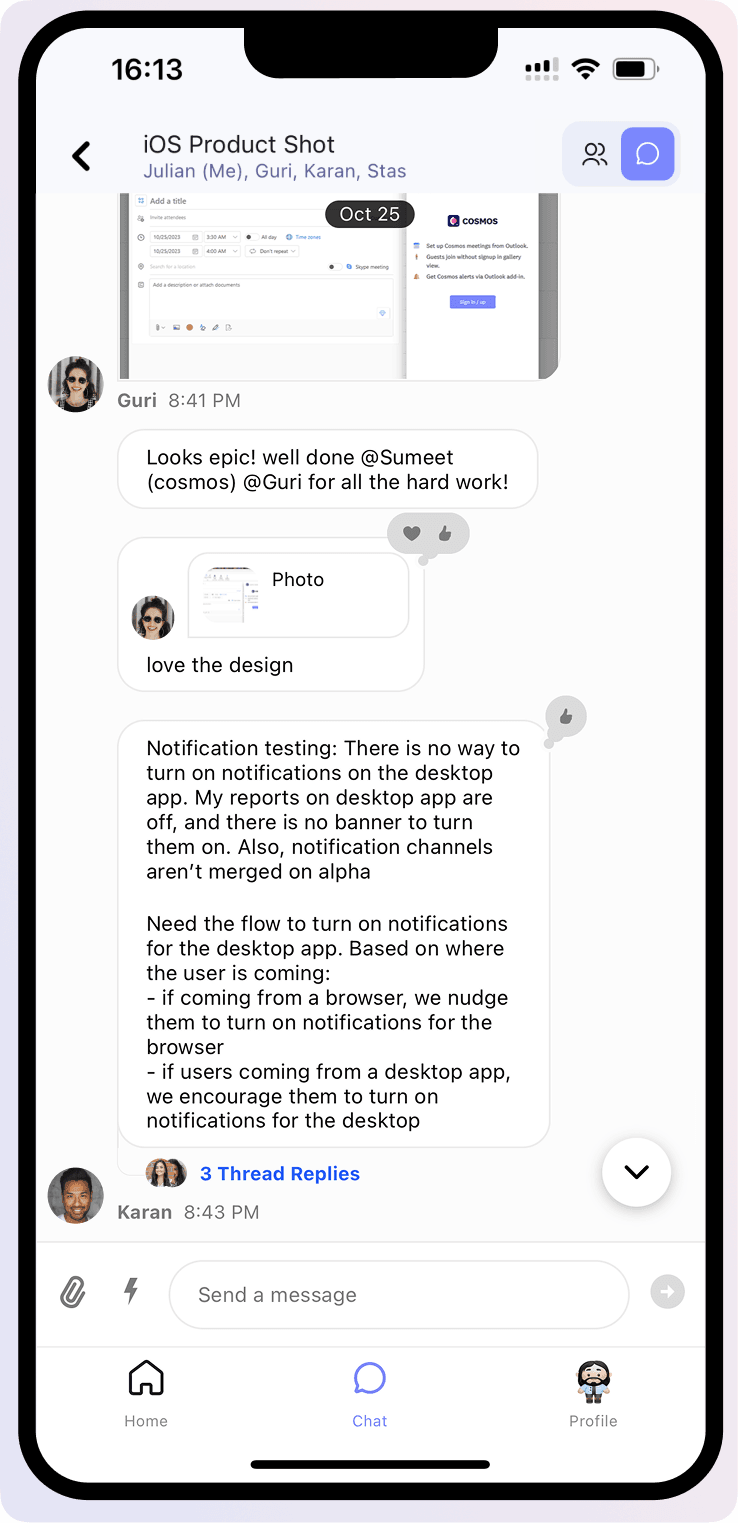Click the send arrow button
This screenshot has height=1523, width=738.
click(667, 1292)
